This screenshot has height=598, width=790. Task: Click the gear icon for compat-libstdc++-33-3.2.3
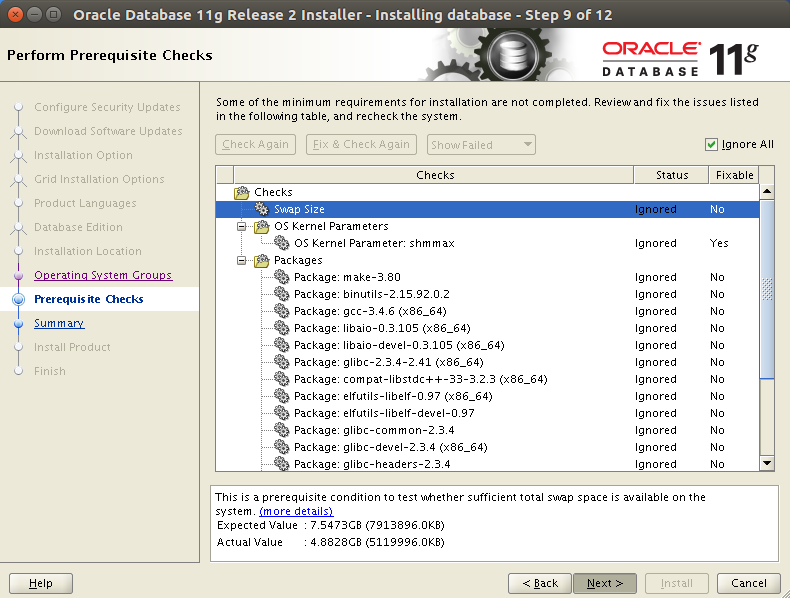point(282,379)
